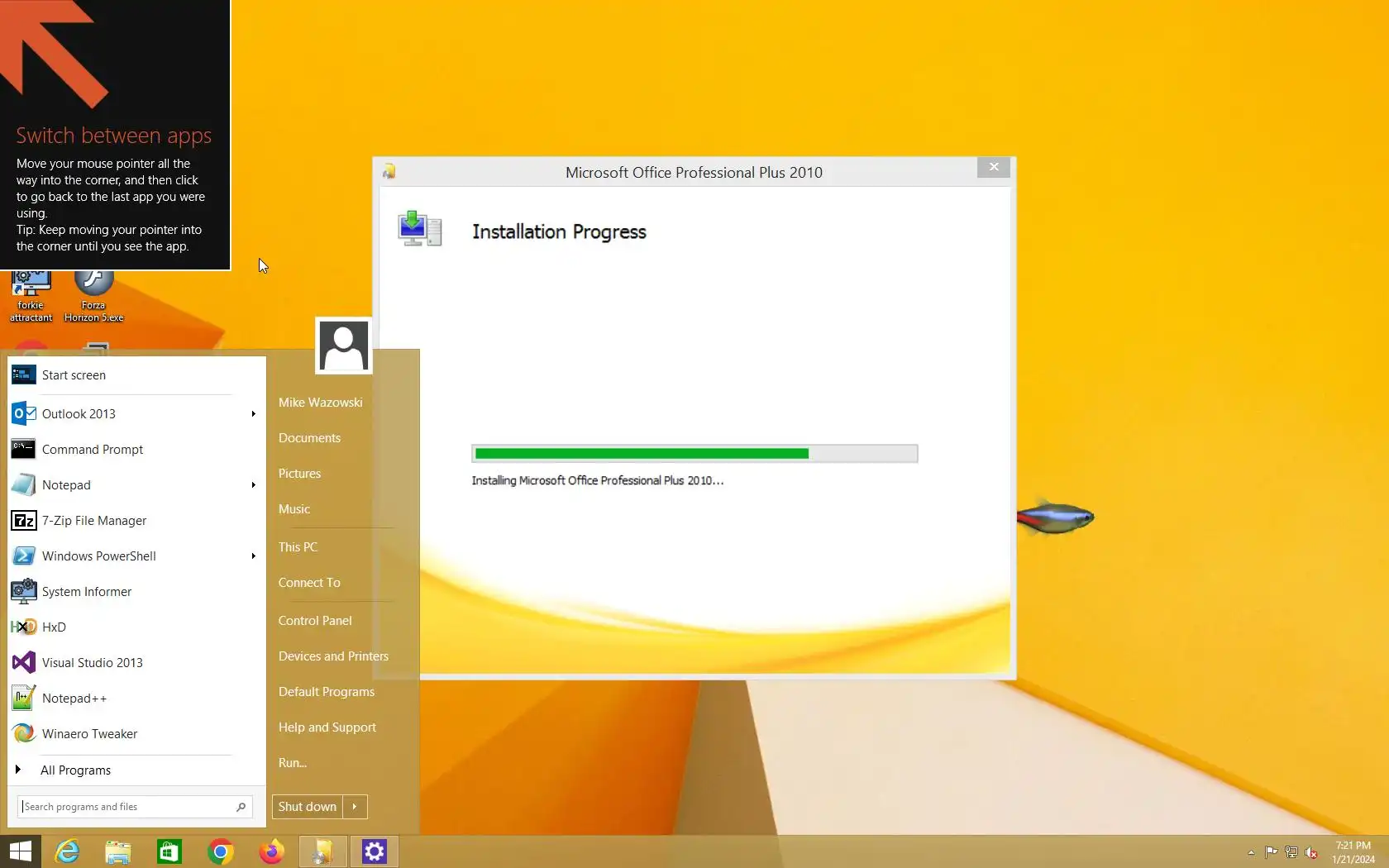Click the Visual Studio 2013 icon in Start menu

click(x=23, y=662)
